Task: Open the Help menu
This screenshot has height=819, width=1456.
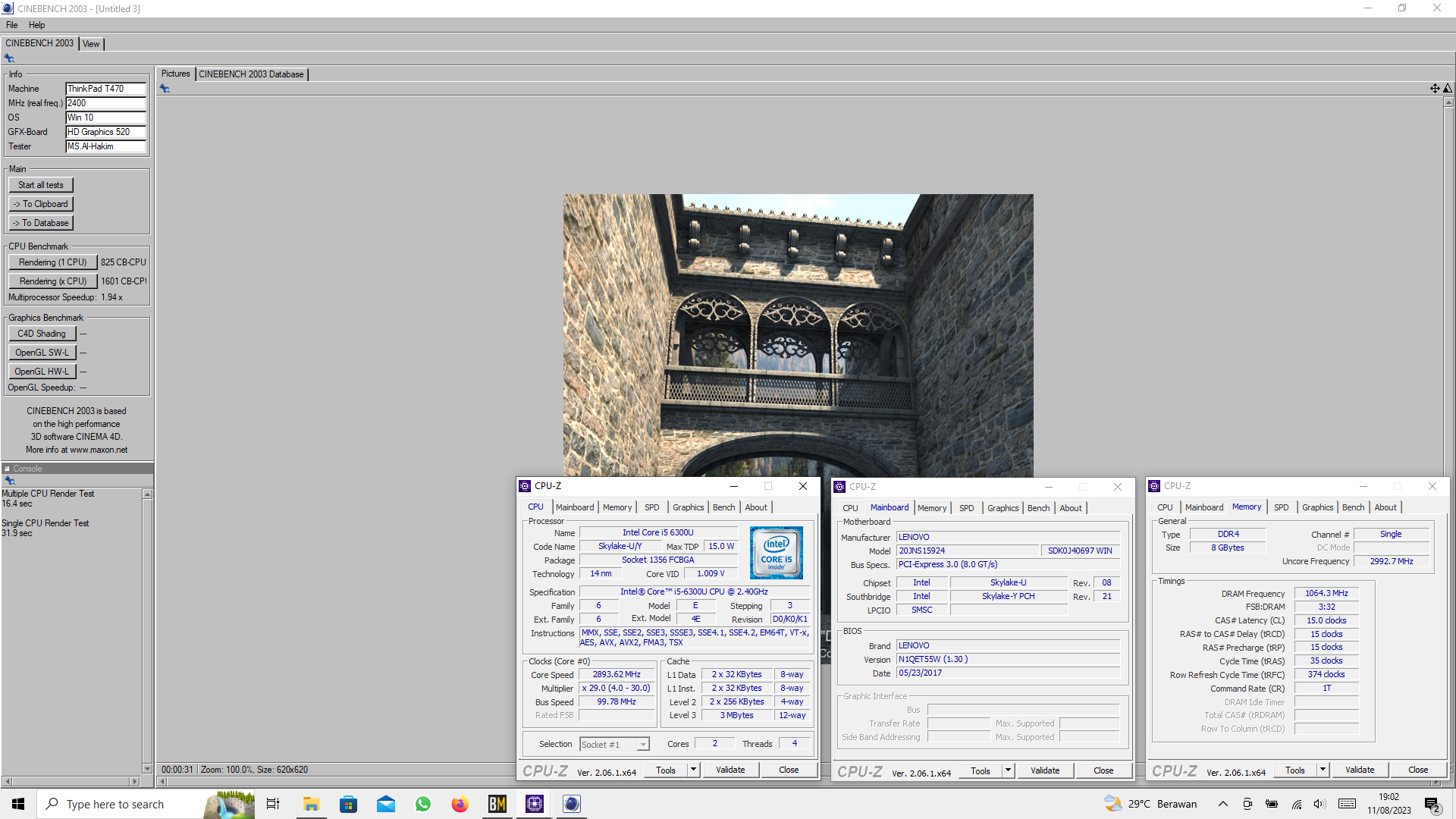Action: pyautogui.click(x=36, y=25)
